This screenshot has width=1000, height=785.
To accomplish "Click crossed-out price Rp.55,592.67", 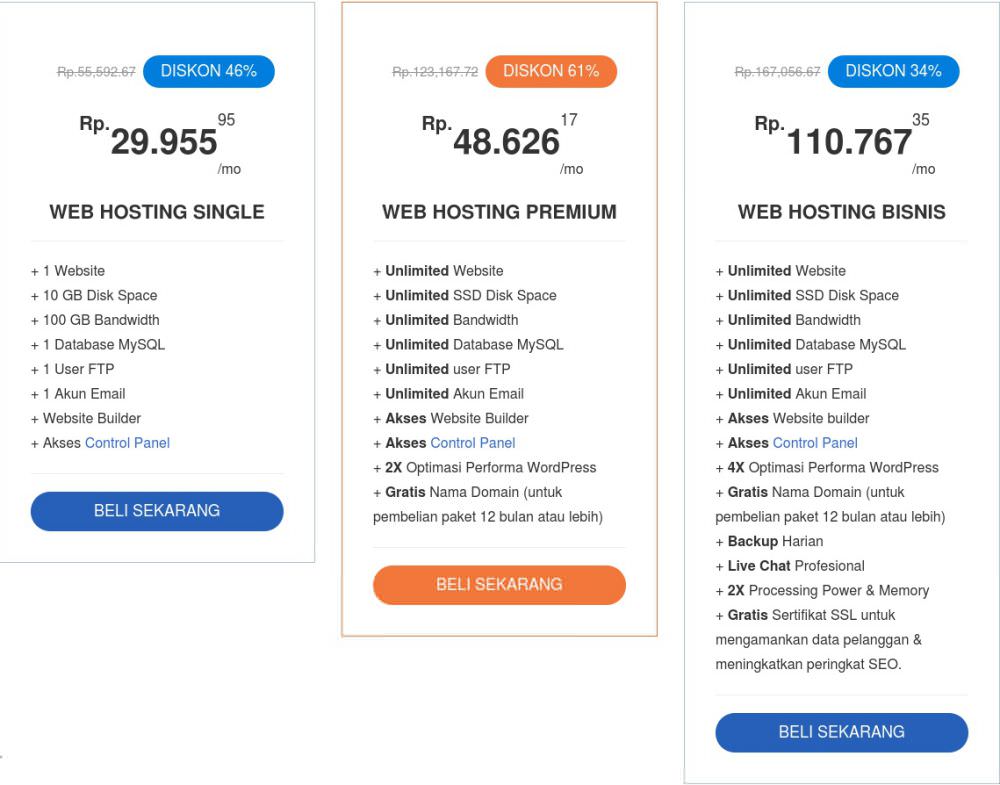I will (96, 72).
